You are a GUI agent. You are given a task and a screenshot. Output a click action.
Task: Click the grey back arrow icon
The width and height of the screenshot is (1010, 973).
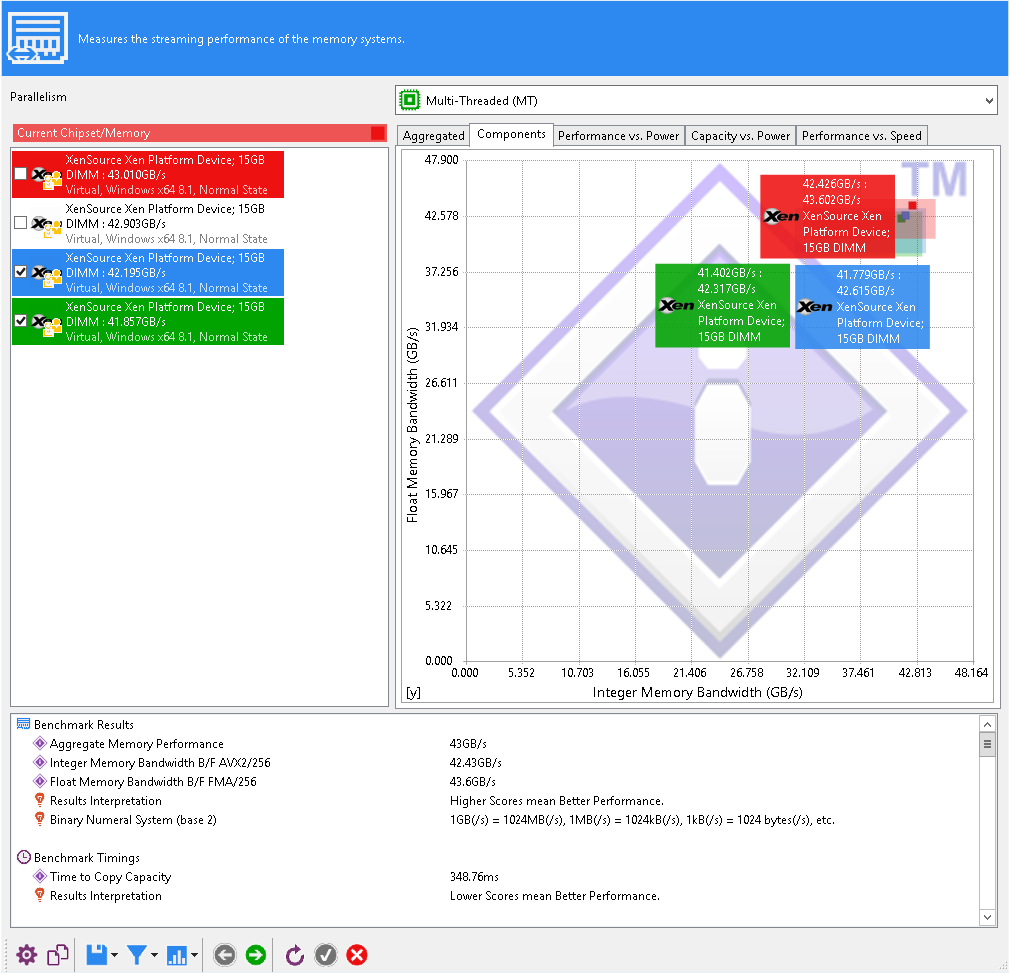225,955
